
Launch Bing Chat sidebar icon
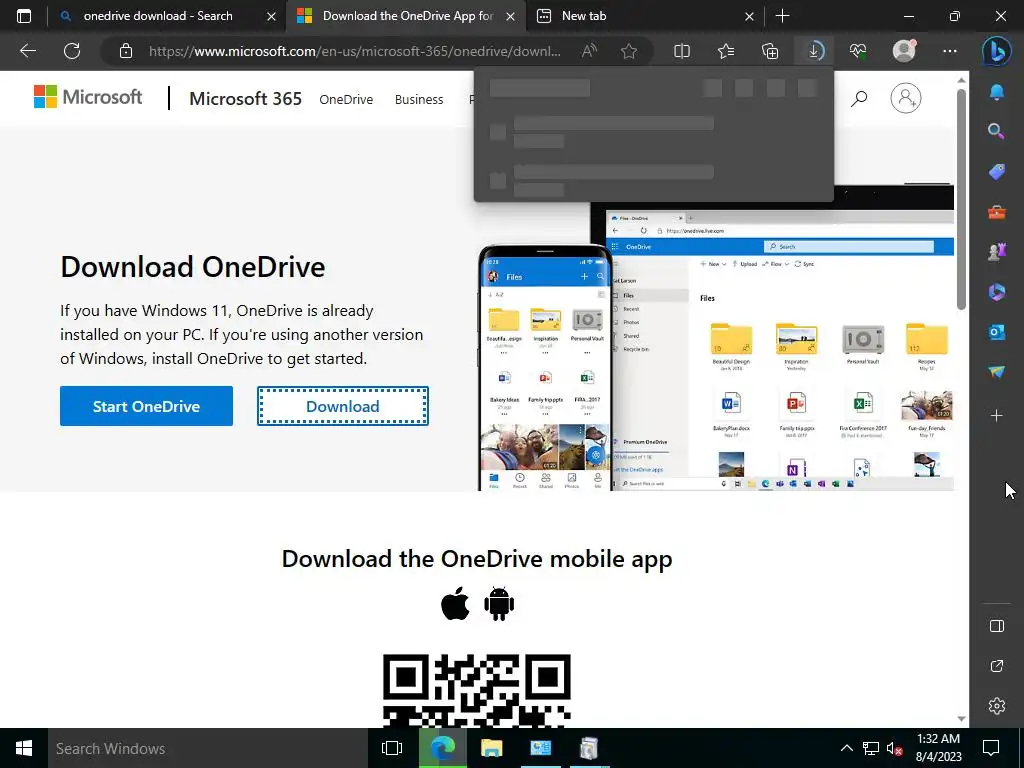click(x=997, y=51)
